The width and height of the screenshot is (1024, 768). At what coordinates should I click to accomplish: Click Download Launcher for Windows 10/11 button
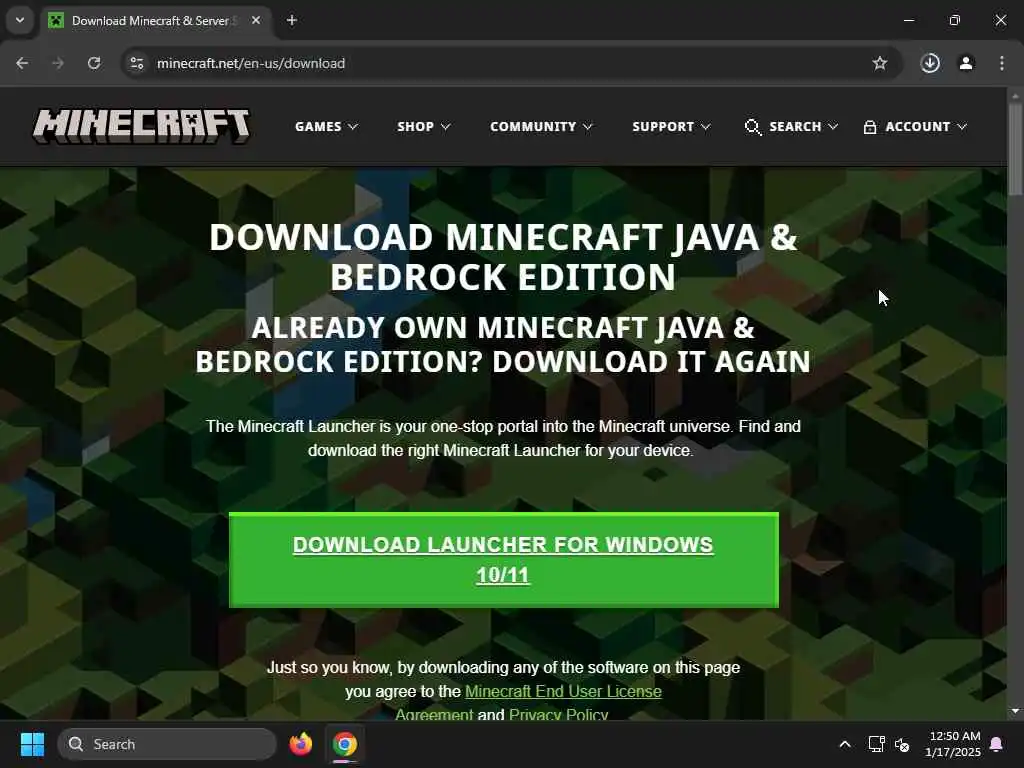(x=504, y=560)
